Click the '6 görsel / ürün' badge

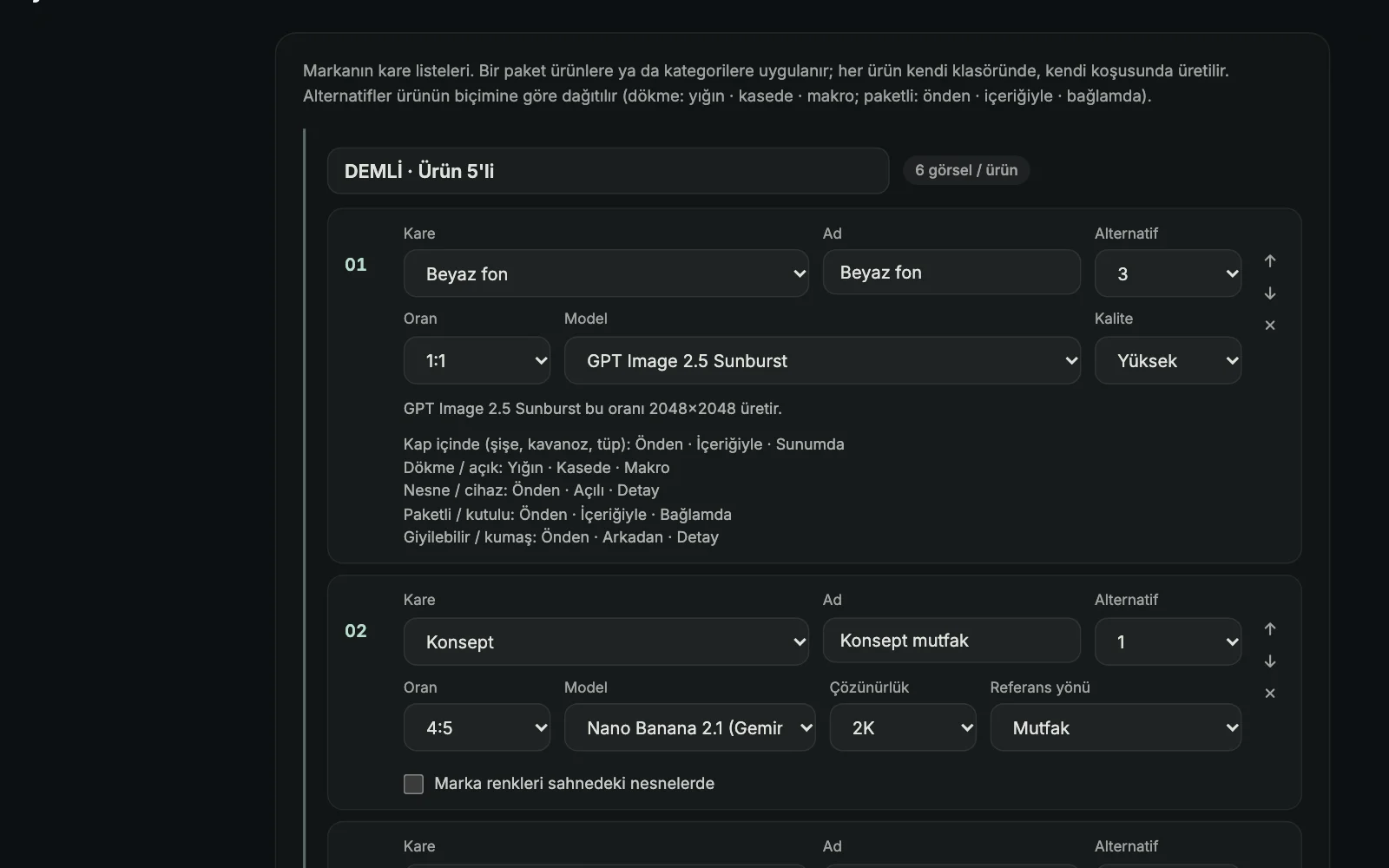tap(966, 170)
